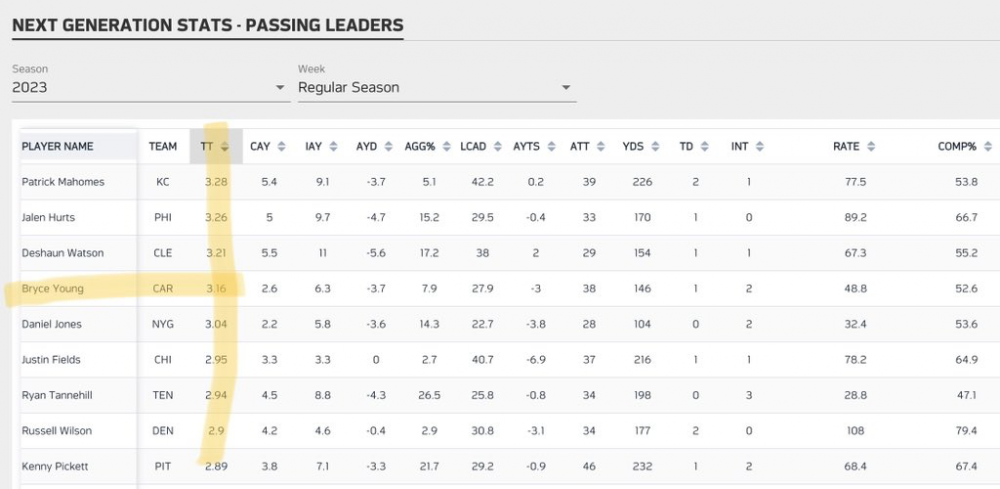The height and width of the screenshot is (489, 1000).
Task: Click the ATT column sort arrows
Action: point(601,146)
